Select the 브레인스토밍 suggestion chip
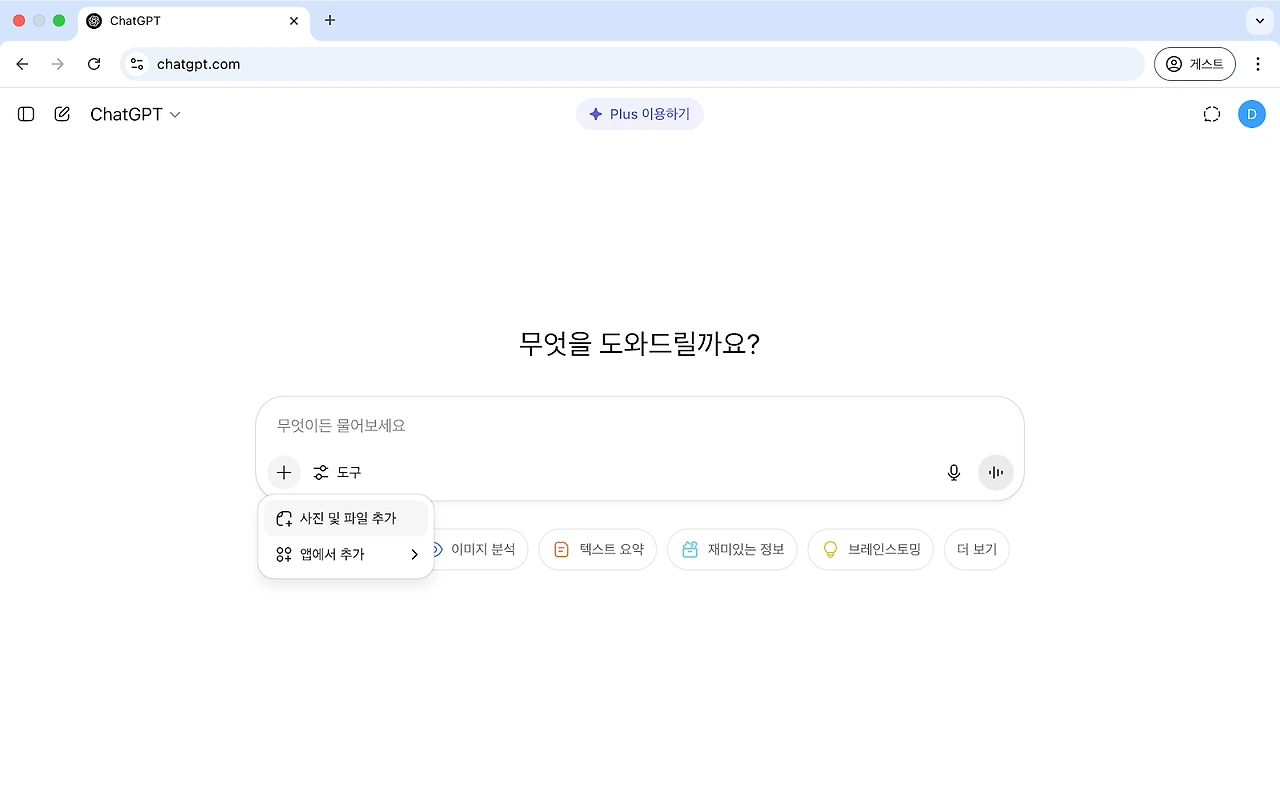Screen dimensions: 1280x800 tap(870, 549)
